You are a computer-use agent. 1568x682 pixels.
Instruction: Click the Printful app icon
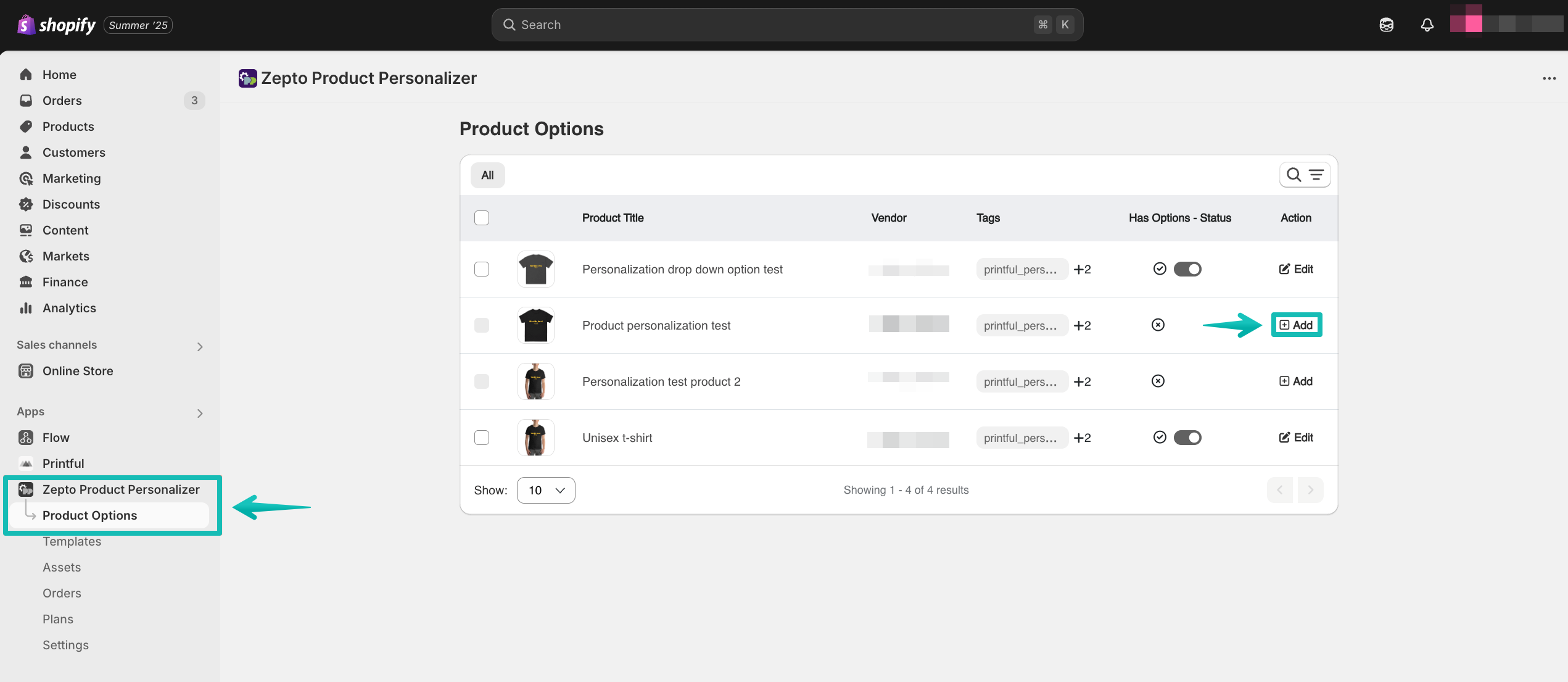click(x=26, y=464)
